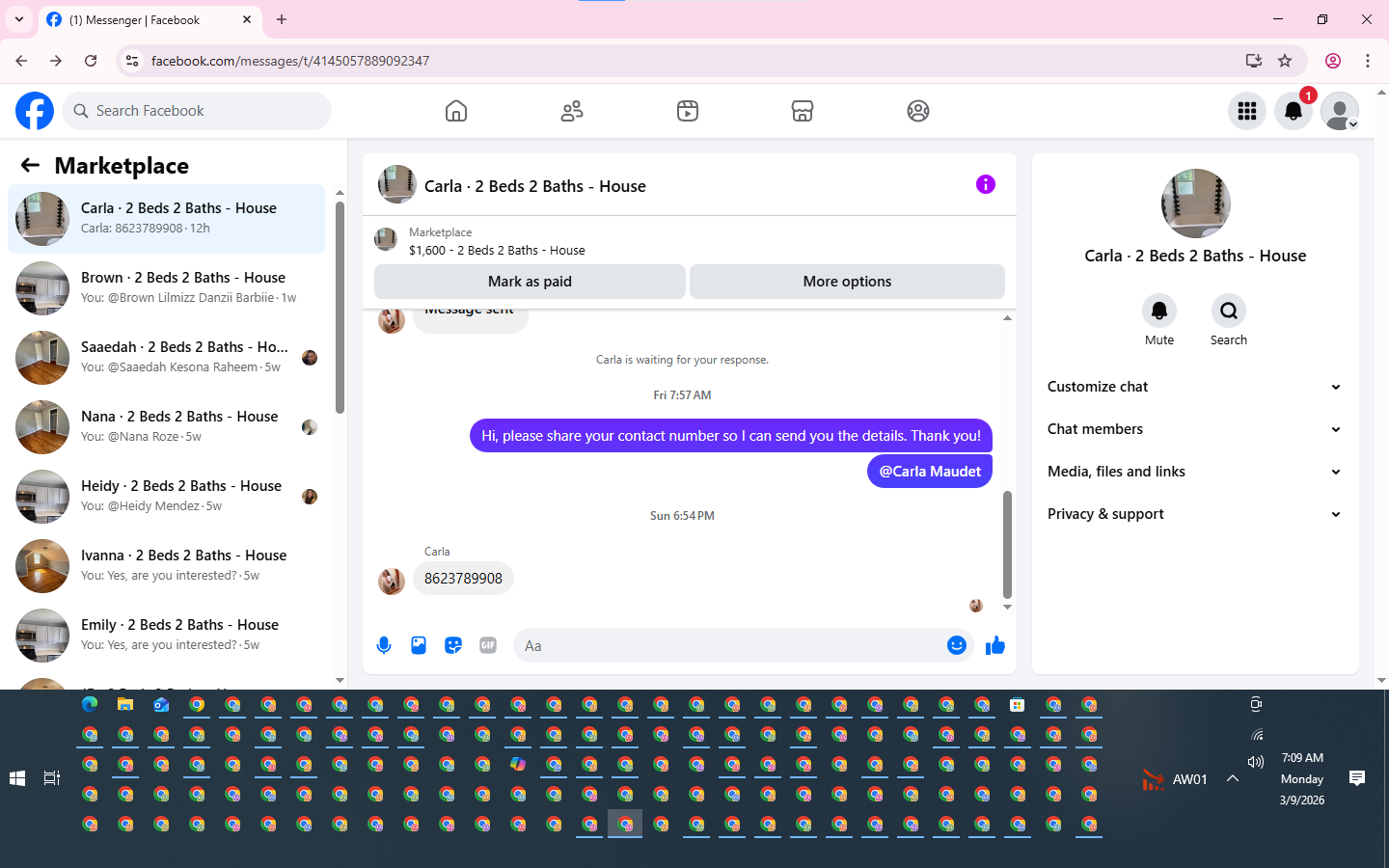This screenshot has width=1389, height=868.
Task: Open the Groups icon in top navigation
Action: coord(918,111)
